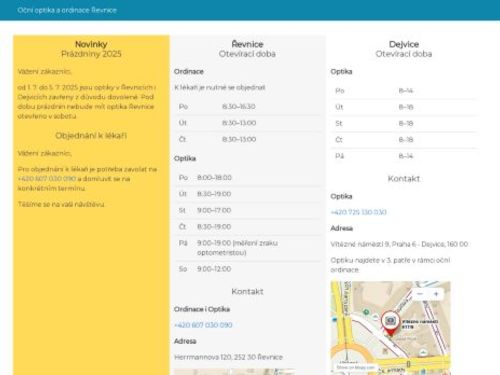Open the 'Show on Mapy.com' map link
Screen dimensions: 500x375
click(x=355, y=367)
